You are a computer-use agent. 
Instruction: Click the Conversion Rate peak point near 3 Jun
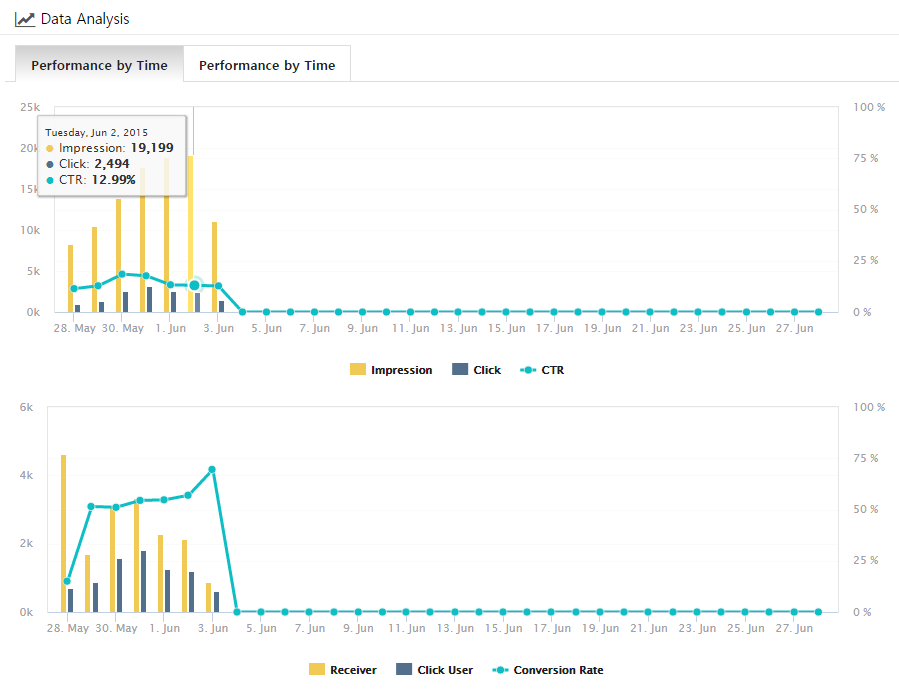tap(212, 469)
